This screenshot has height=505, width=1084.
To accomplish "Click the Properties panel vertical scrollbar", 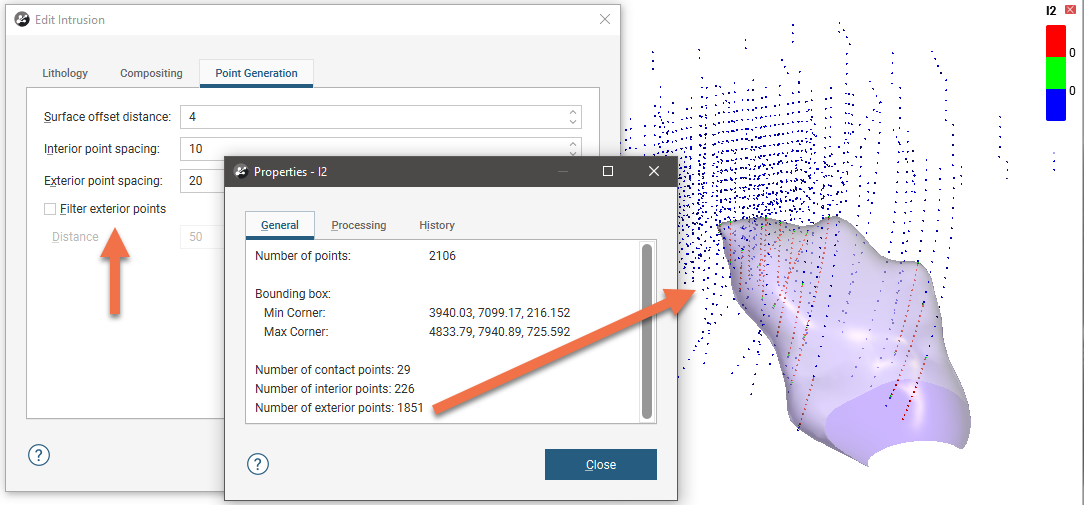I will click(646, 330).
